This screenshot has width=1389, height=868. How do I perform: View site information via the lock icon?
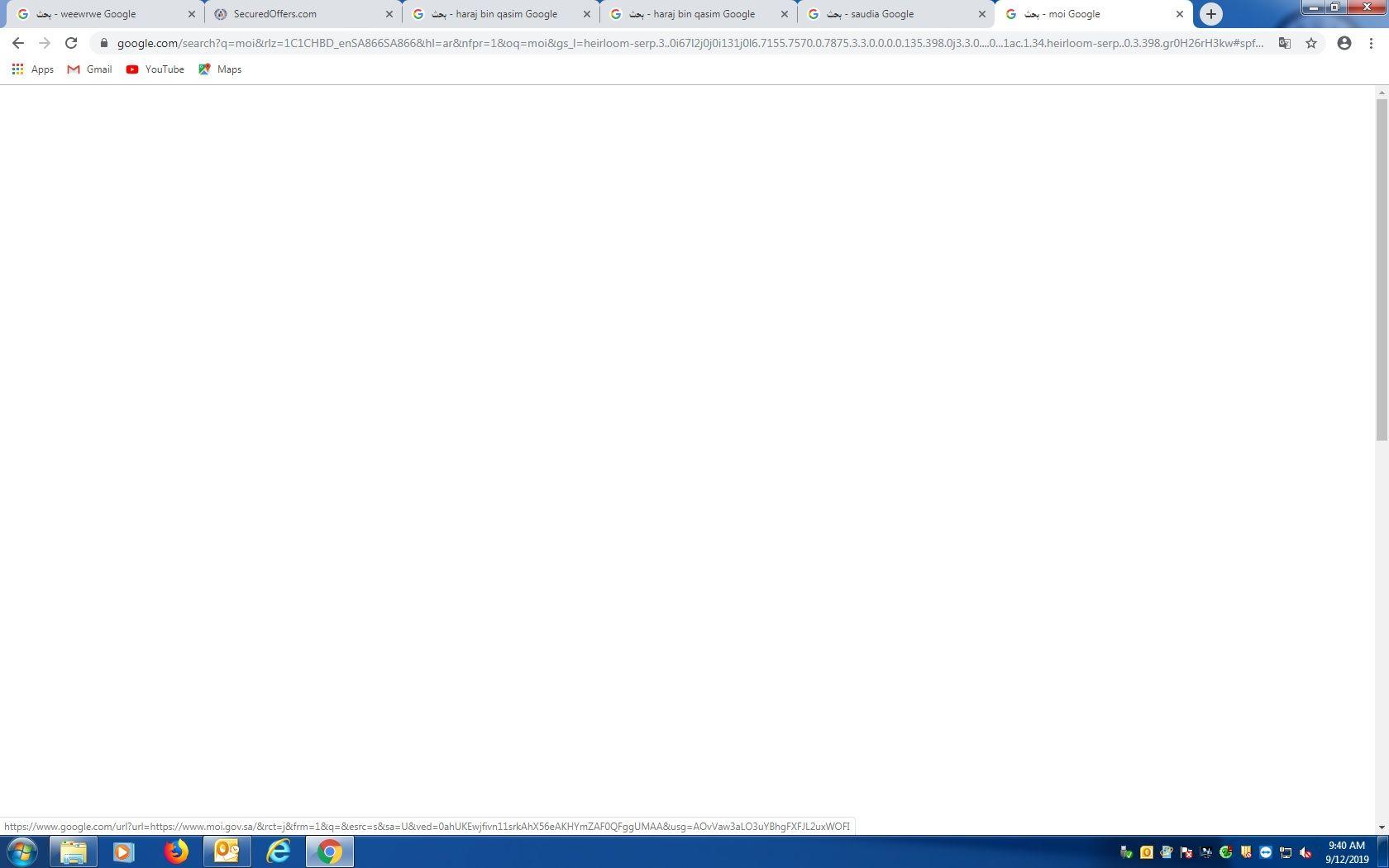(x=103, y=43)
